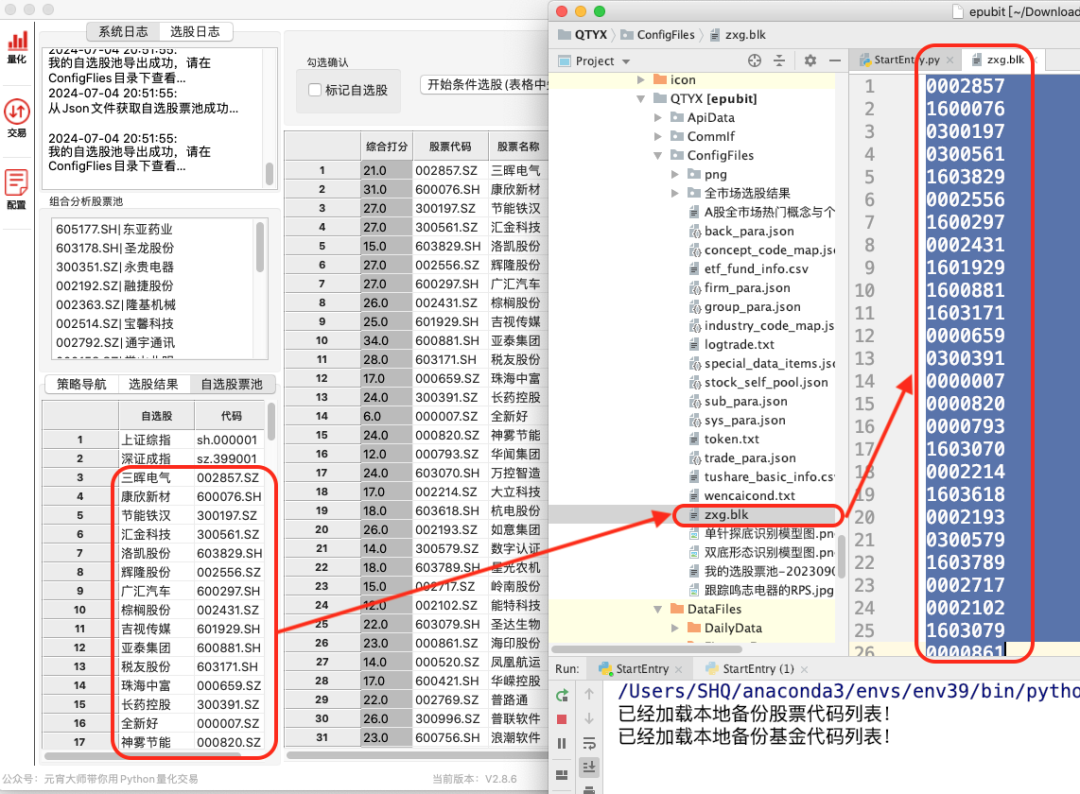Screen dimensions: 1080x794
Task: Expand the 全市场选股结果 folder
Action: pos(675,194)
